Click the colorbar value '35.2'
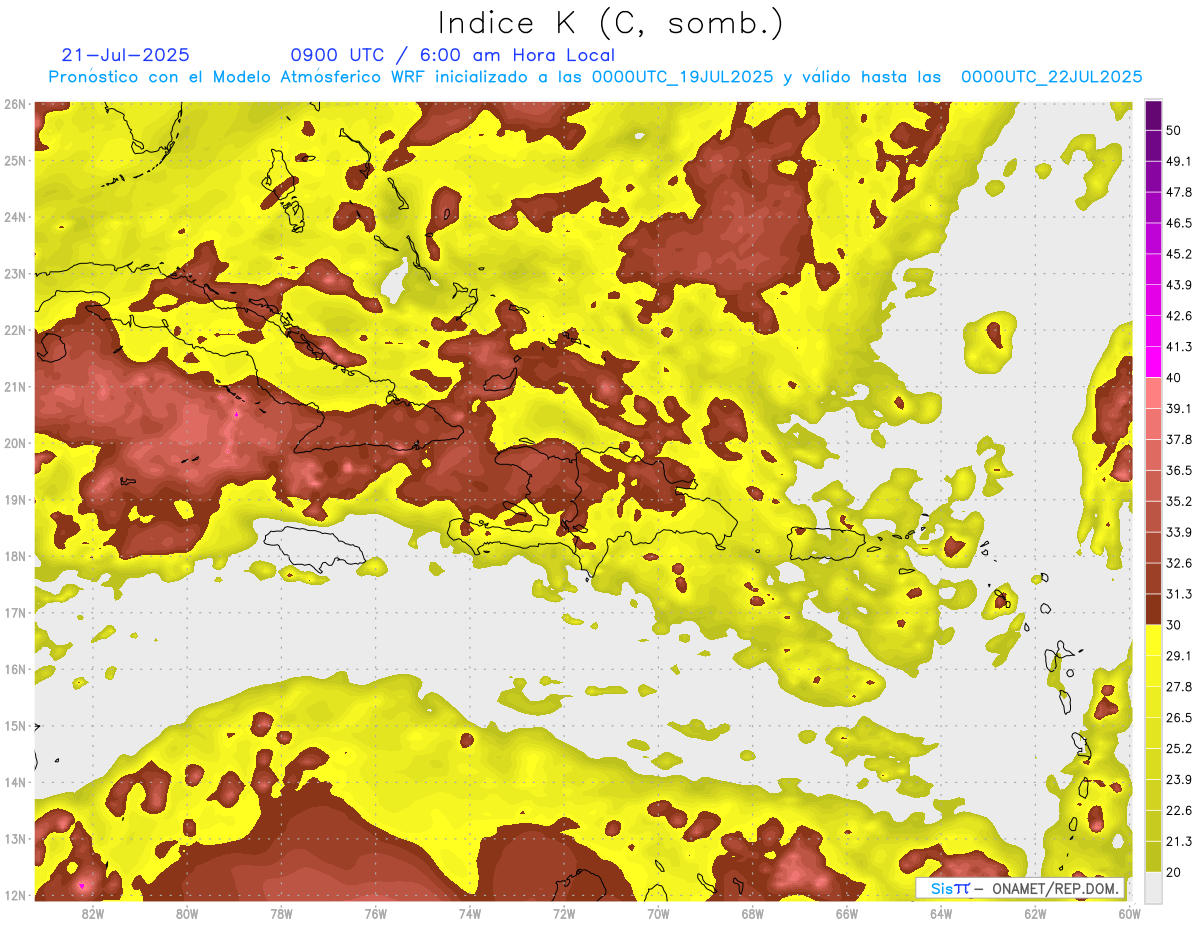This screenshot has height=927, width=1200. coord(1178,501)
